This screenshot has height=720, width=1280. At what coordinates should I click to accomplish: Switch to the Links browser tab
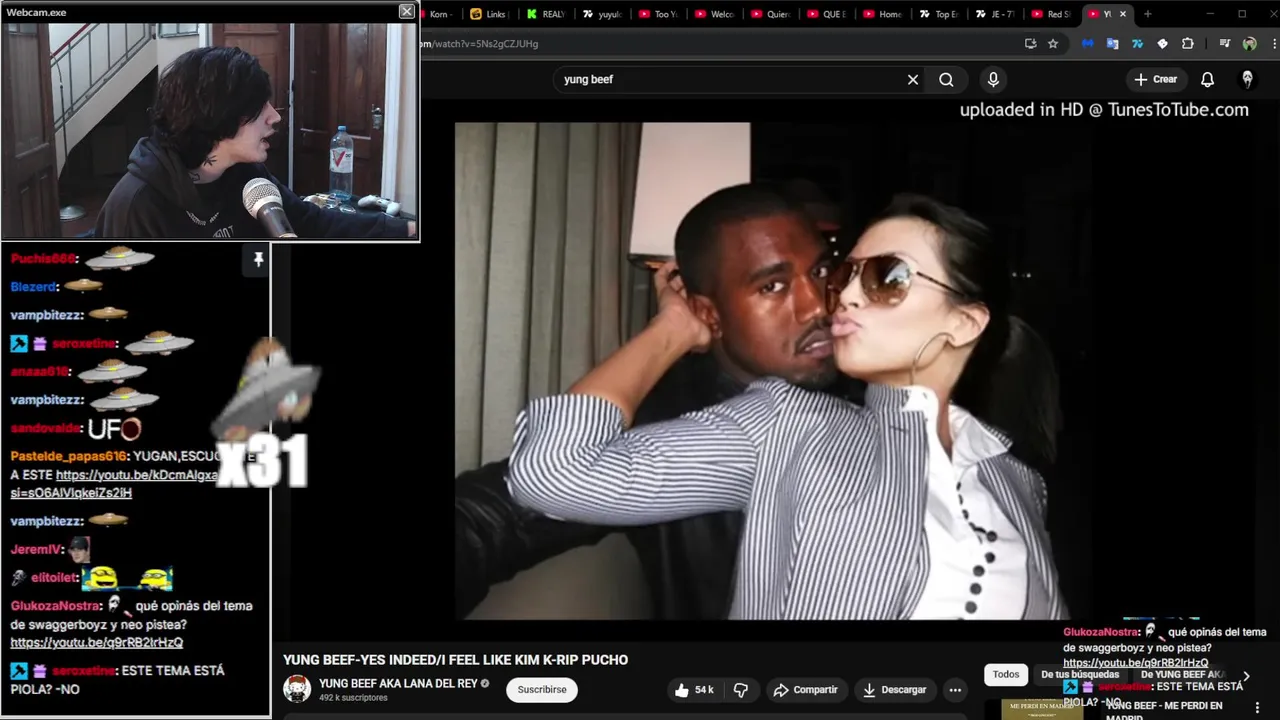489,14
